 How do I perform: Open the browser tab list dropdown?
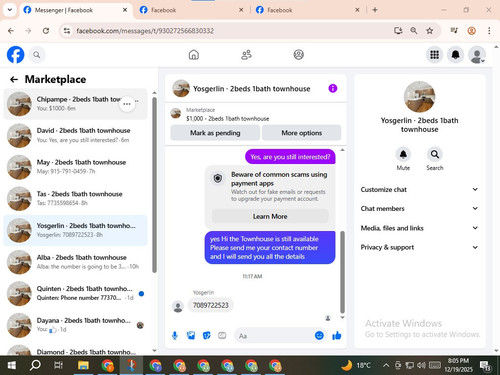pyautogui.click(x=10, y=10)
